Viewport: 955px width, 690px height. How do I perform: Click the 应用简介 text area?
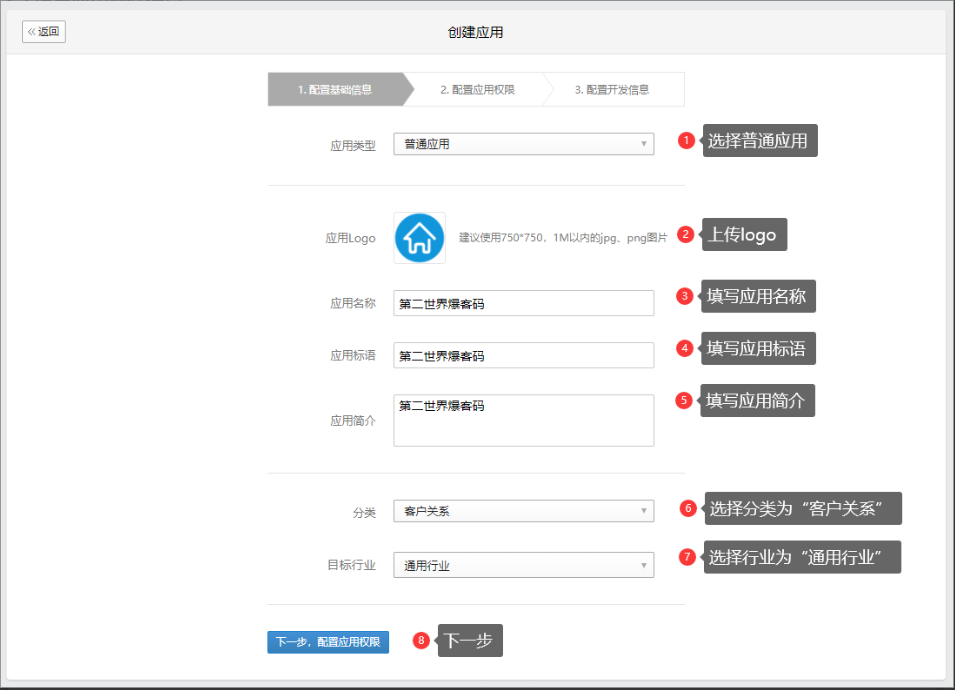pos(523,420)
